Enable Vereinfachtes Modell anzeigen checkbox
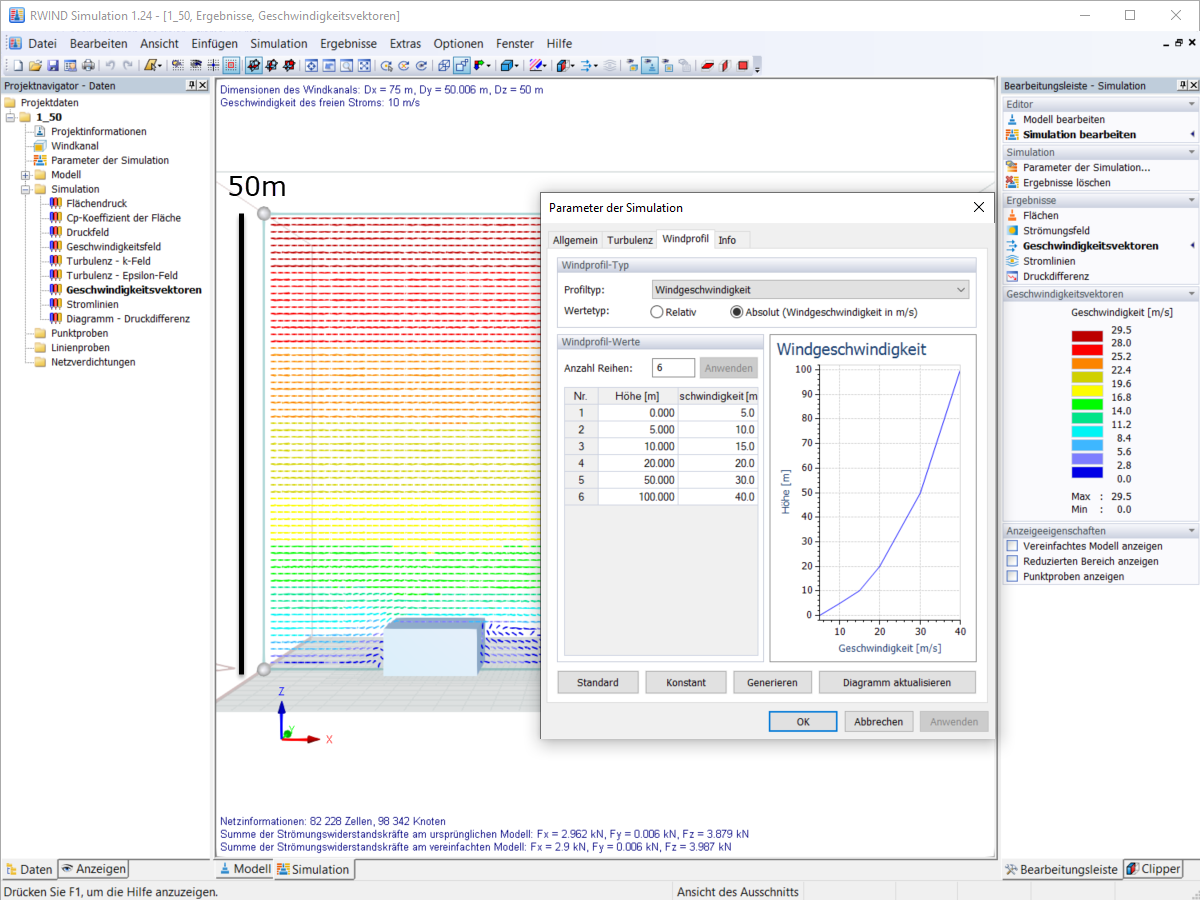This screenshot has height=900, width=1200. [1012, 546]
